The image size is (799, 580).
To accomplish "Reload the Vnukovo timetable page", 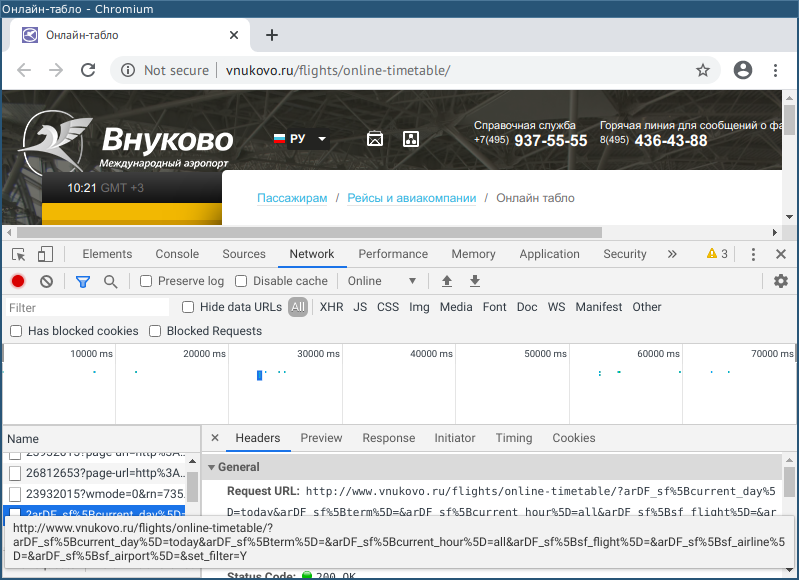I will [x=88, y=70].
